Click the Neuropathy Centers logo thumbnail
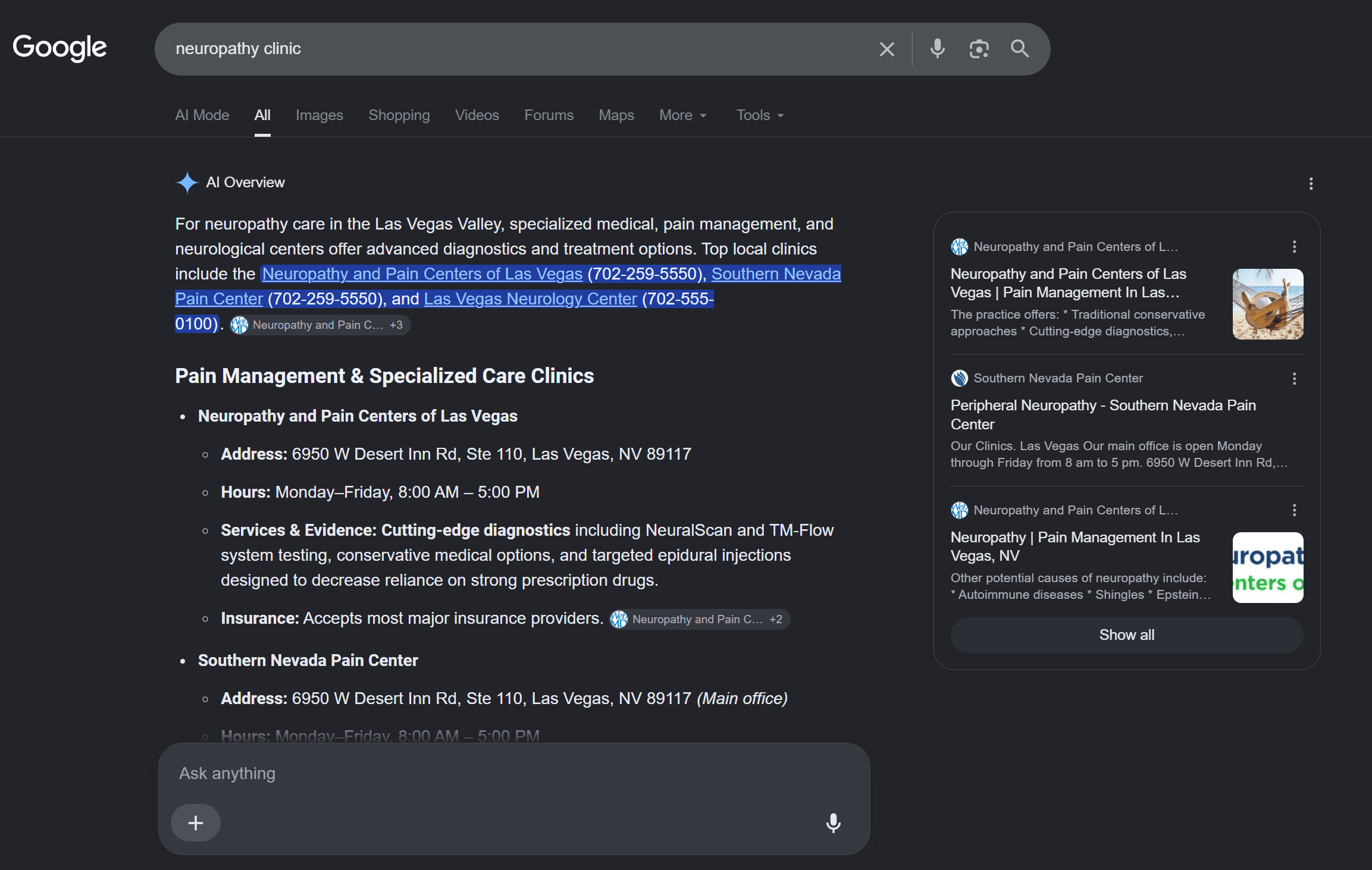The width and height of the screenshot is (1372, 870). tap(1268, 568)
